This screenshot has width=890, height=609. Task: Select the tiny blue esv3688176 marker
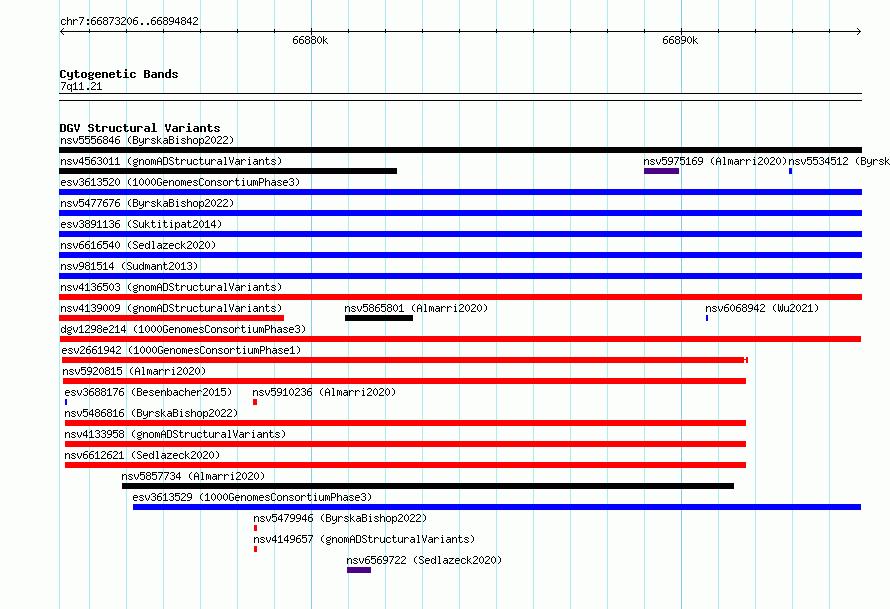click(x=66, y=402)
